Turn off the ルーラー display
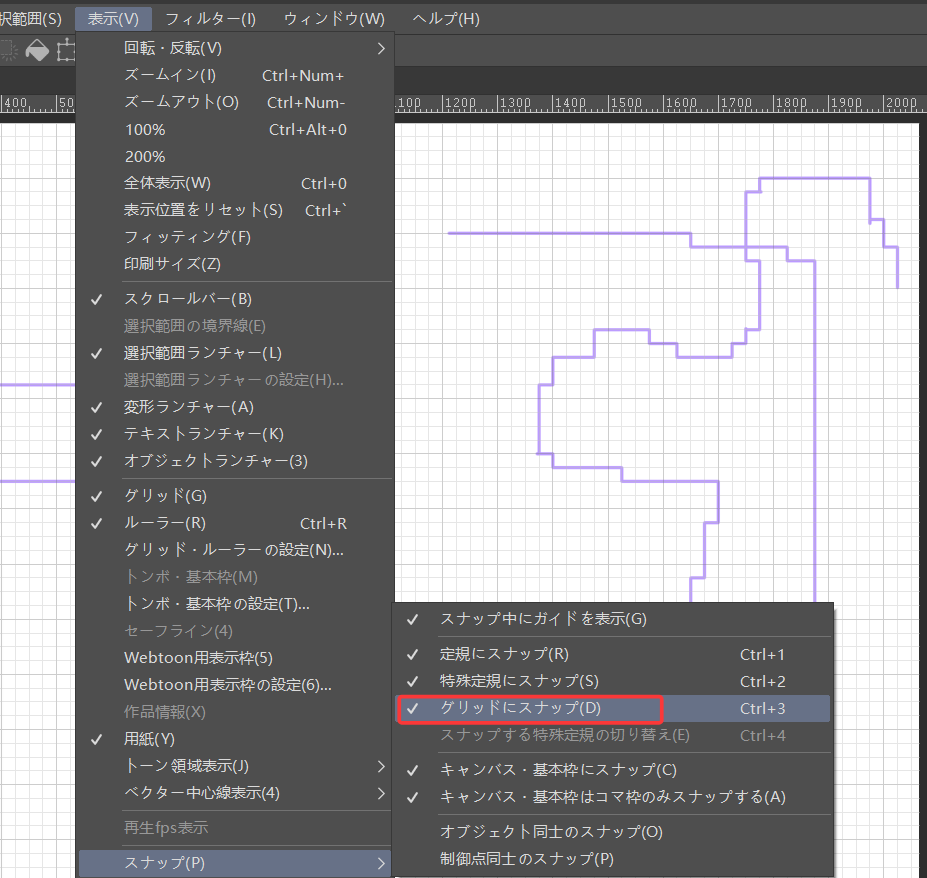927x878 pixels. click(150, 522)
